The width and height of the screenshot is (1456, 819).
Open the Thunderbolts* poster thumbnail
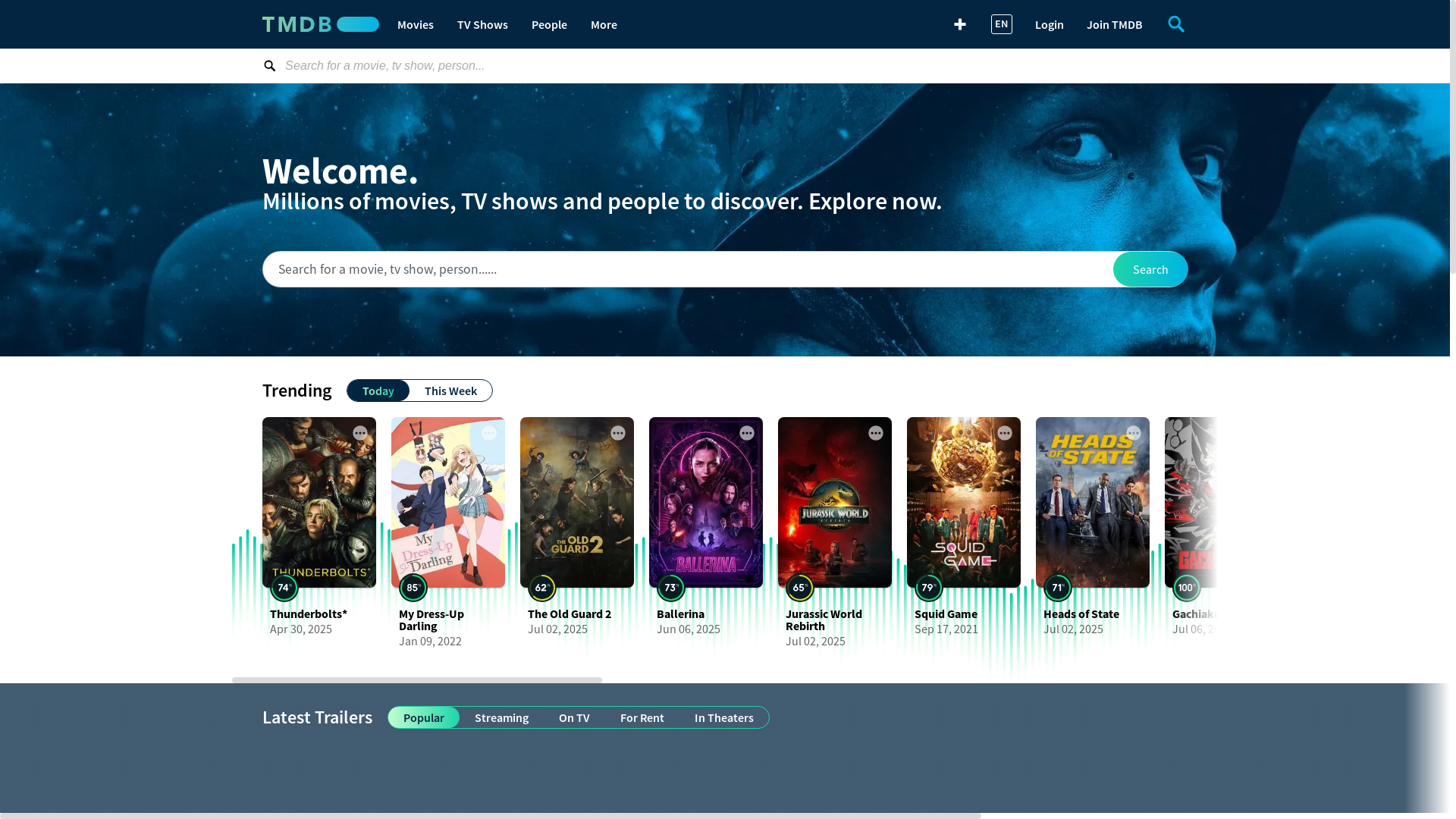(x=319, y=502)
